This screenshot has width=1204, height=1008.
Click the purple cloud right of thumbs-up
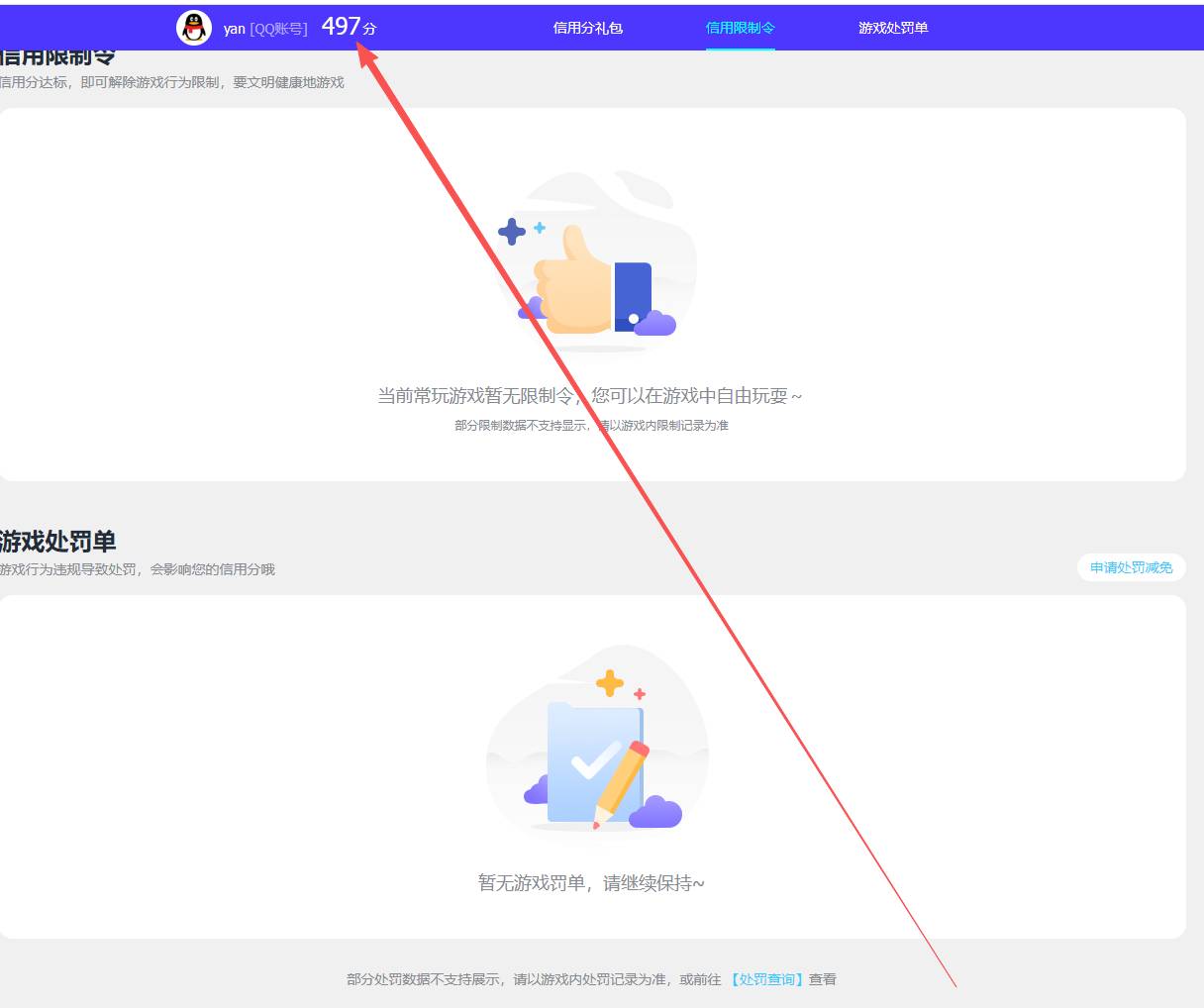click(x=654, y=323)
